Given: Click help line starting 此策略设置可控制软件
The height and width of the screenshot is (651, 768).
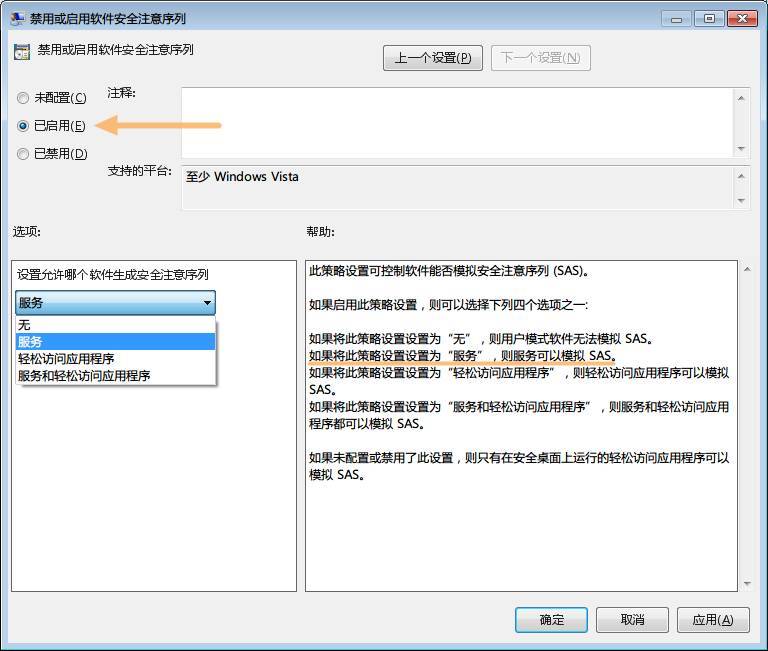Looking at the screenshot, I should pyautogui.click(x=448, y=271).
